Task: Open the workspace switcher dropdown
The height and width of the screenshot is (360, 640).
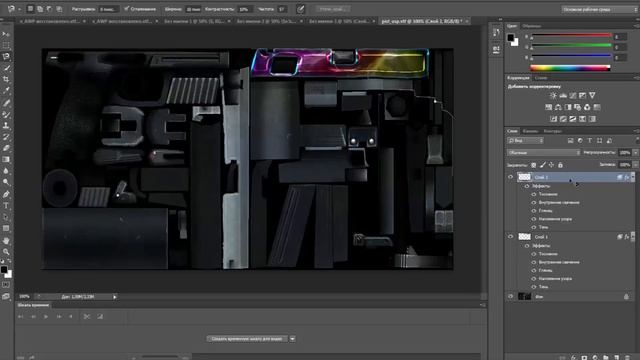Action: pyautogui.click(x=599, y=9)
